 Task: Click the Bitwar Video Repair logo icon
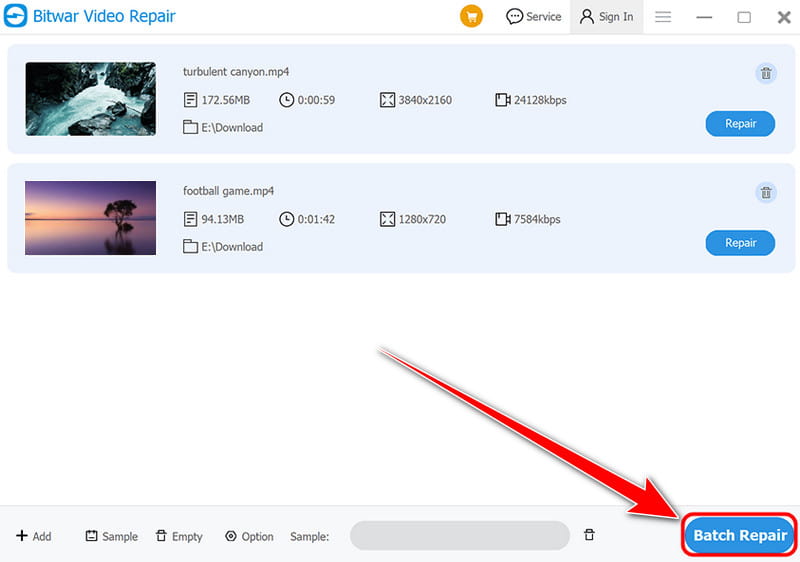coord(17,17)
